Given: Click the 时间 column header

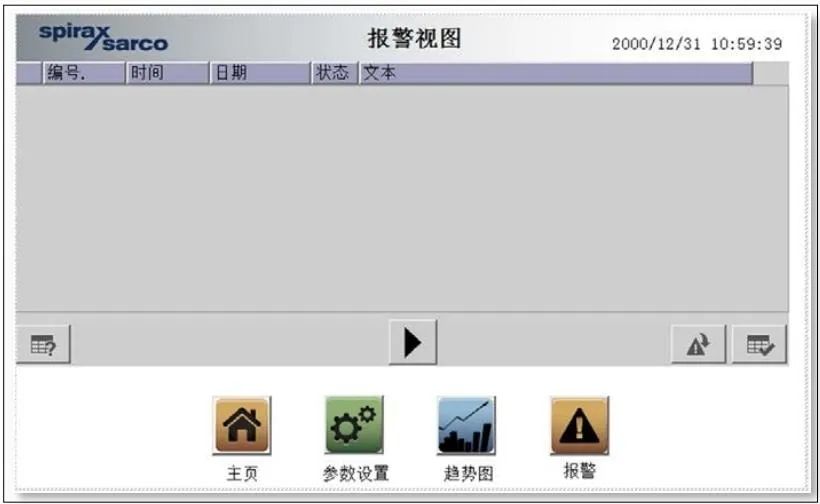Looking at the screenshot, I should 168,73.
